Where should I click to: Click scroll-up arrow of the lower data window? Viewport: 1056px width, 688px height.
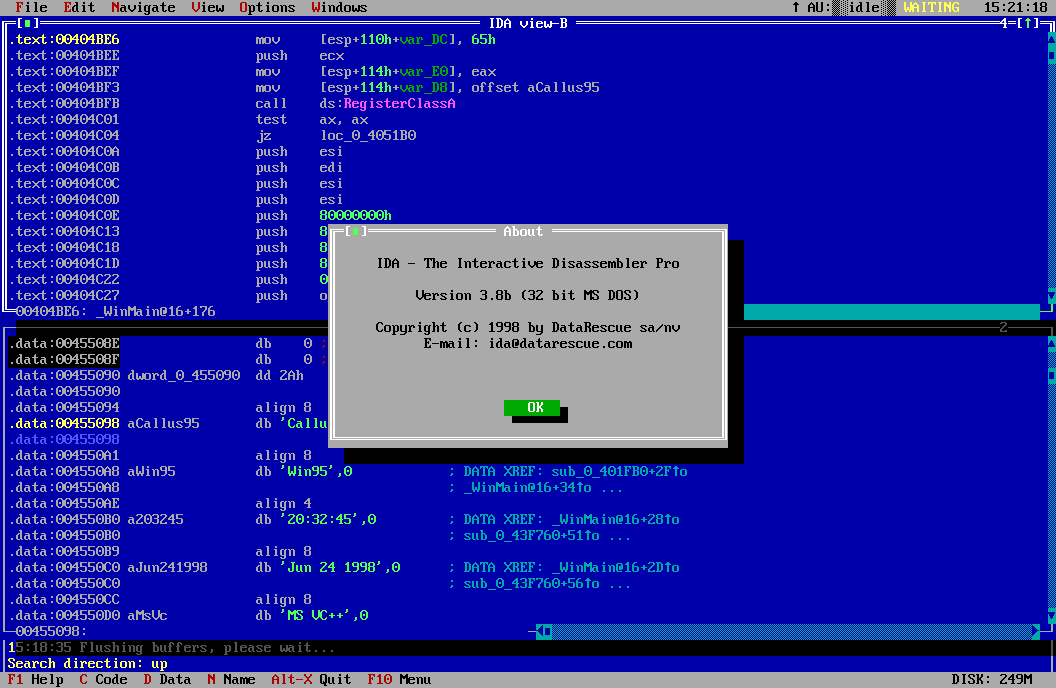point(1051,343)
